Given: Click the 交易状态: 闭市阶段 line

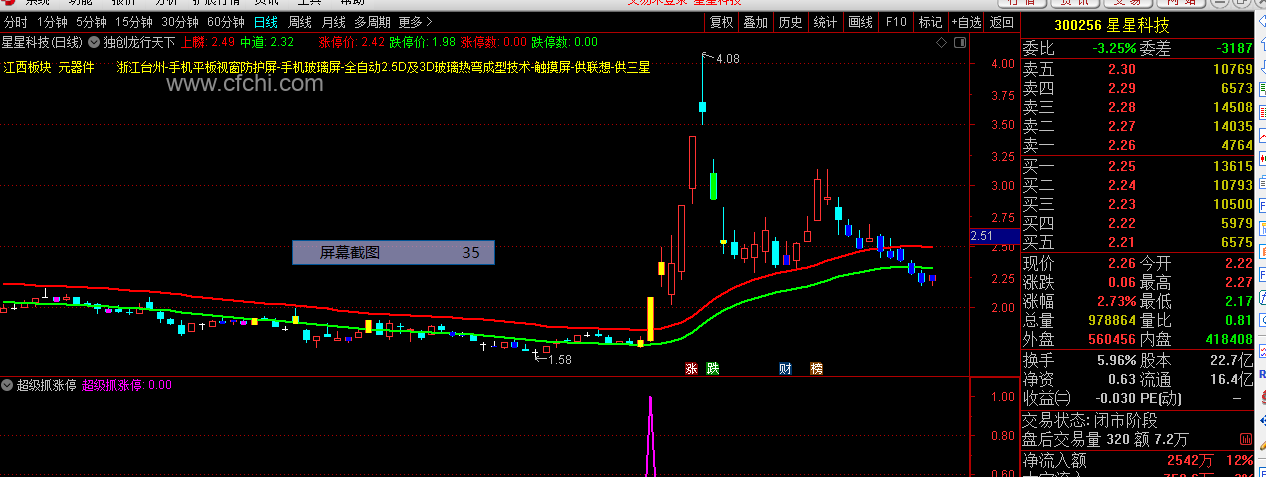Looking at the screenshot, I should coord(1090,420).
